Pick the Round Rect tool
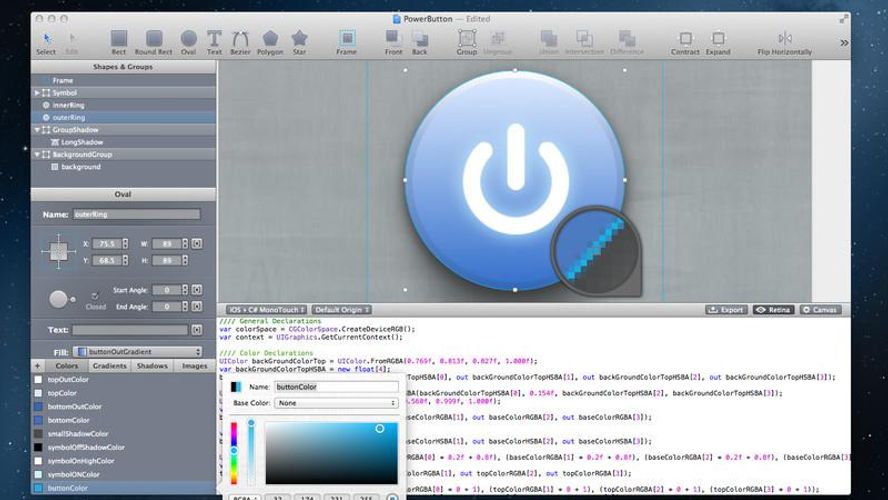888x500 pixels. point(153,42)
